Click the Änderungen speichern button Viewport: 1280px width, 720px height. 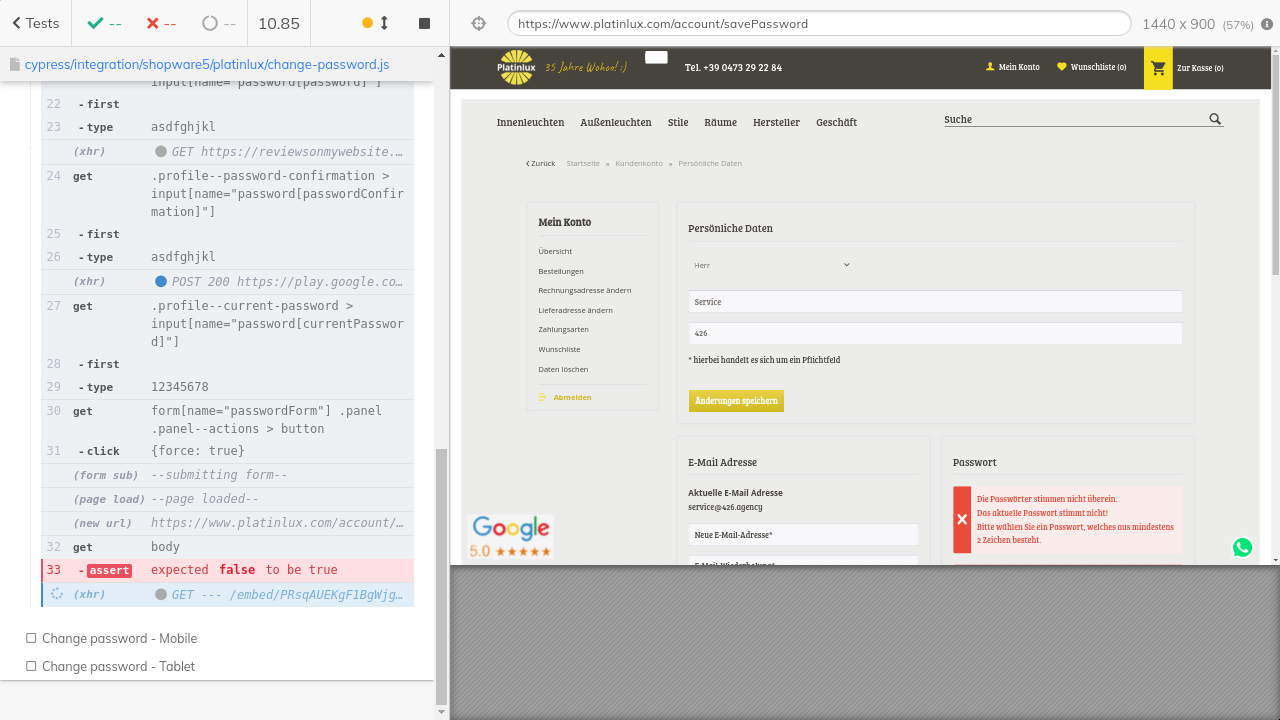[x=736, y=401]
